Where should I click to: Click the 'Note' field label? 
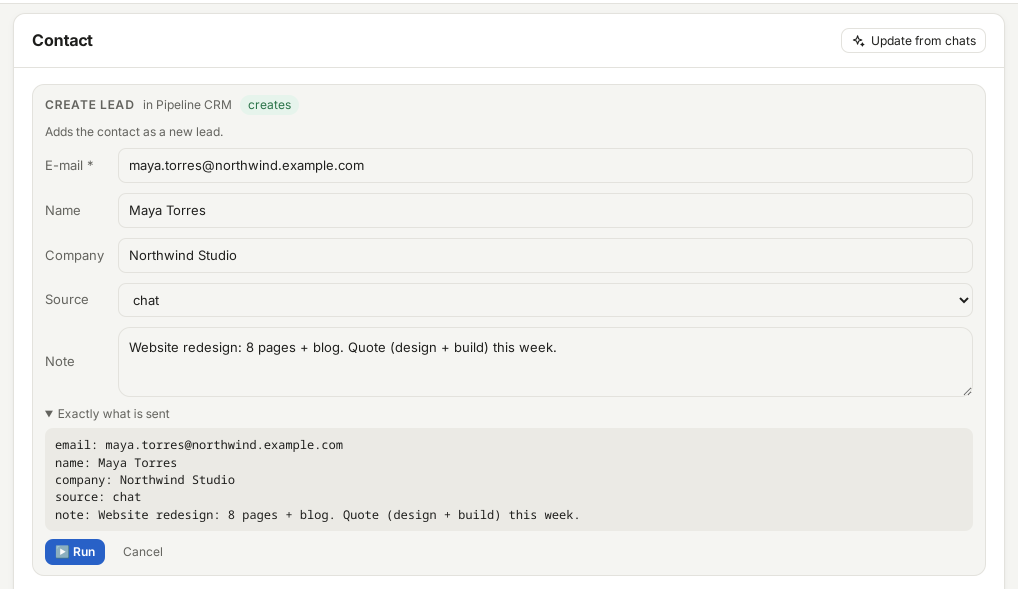[x=60, y=362]
